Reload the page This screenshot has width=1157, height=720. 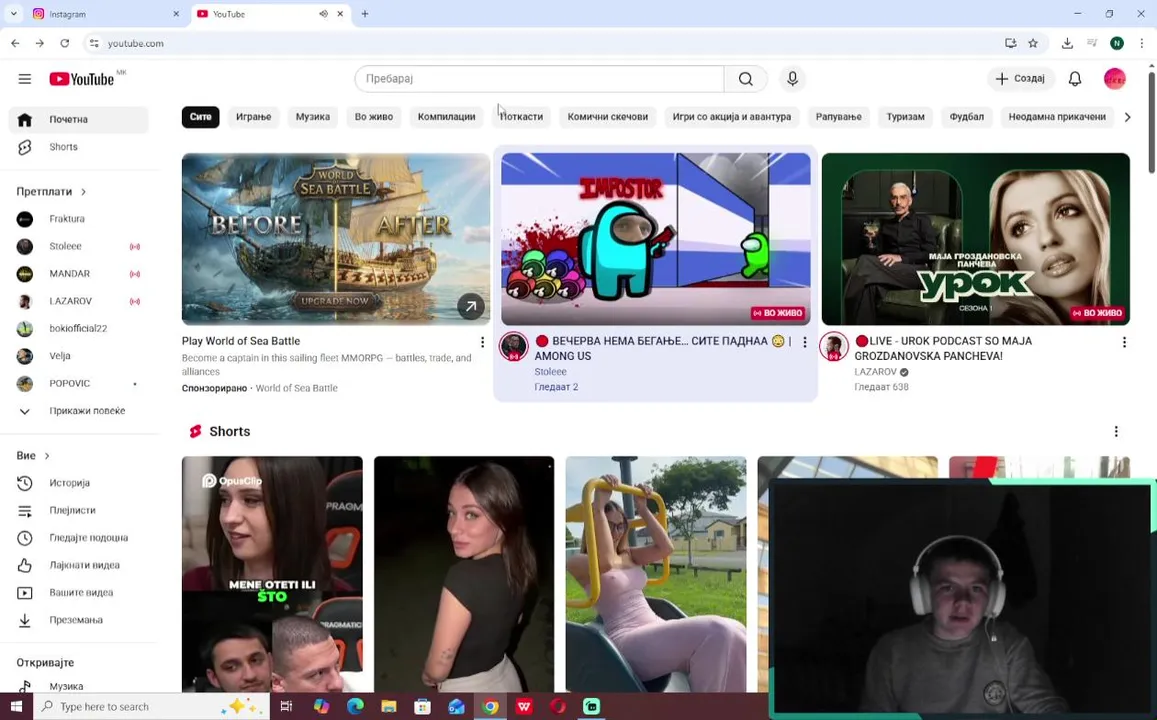(65, 44)
